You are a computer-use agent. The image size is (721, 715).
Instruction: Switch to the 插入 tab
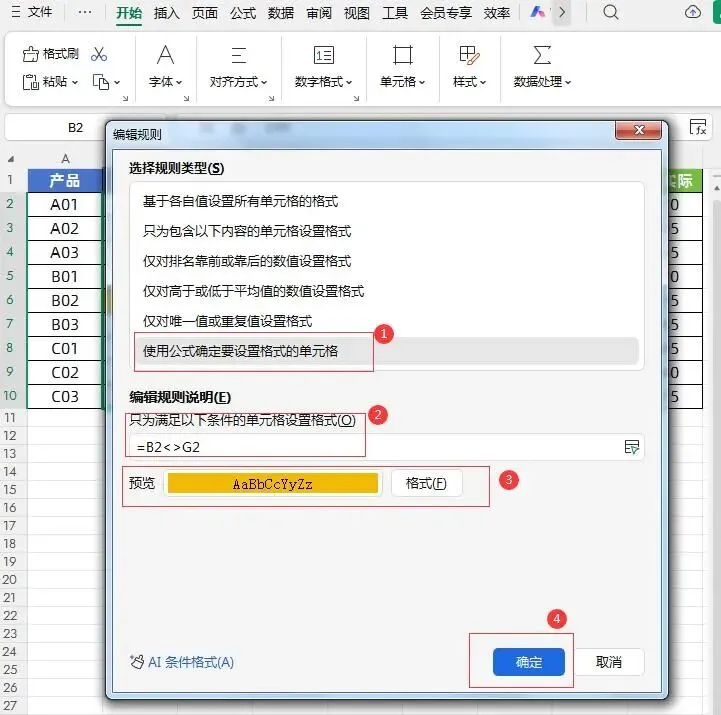166,13
